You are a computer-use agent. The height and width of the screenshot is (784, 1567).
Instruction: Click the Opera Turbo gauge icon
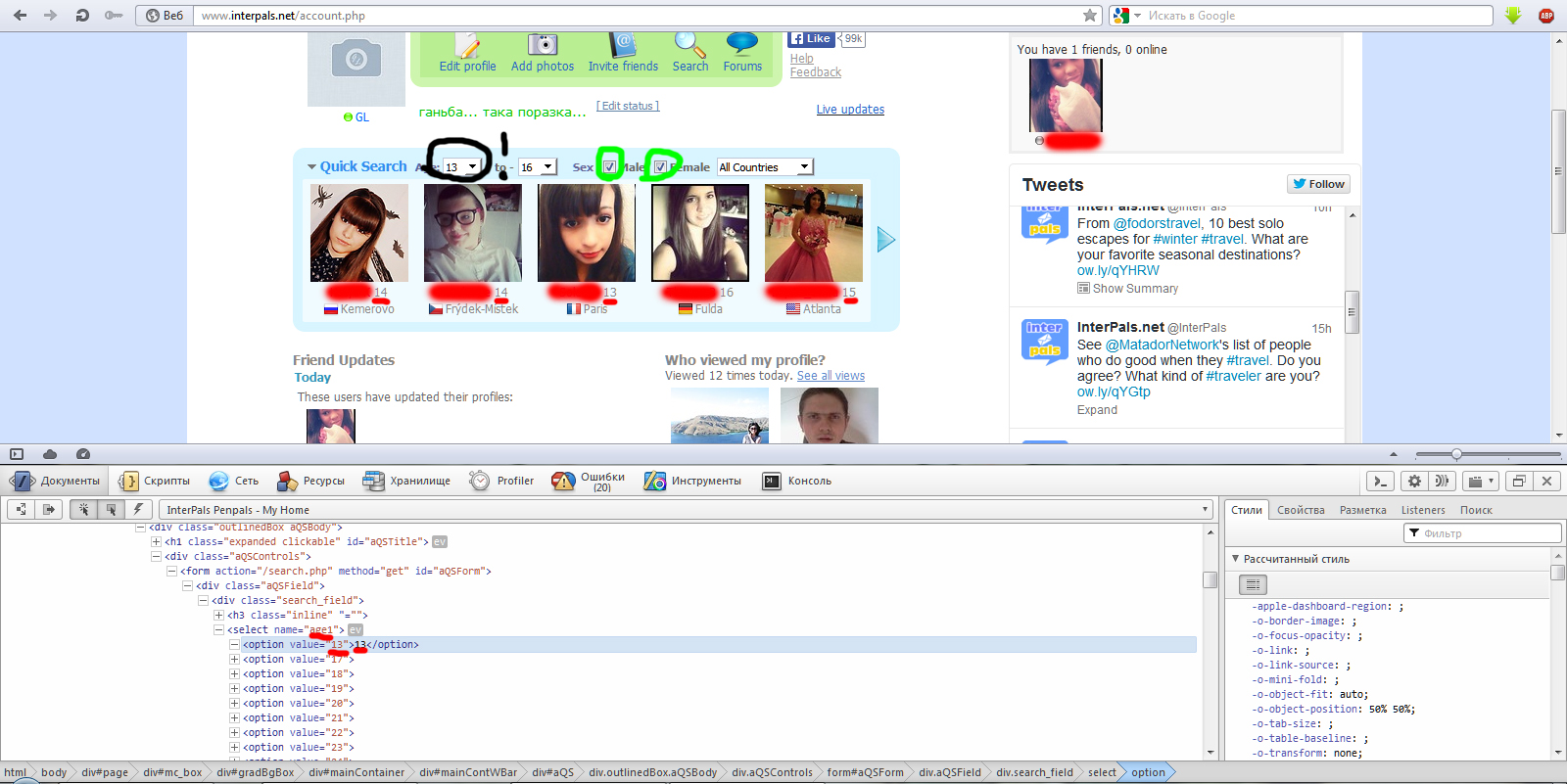(x=83, y=454)
